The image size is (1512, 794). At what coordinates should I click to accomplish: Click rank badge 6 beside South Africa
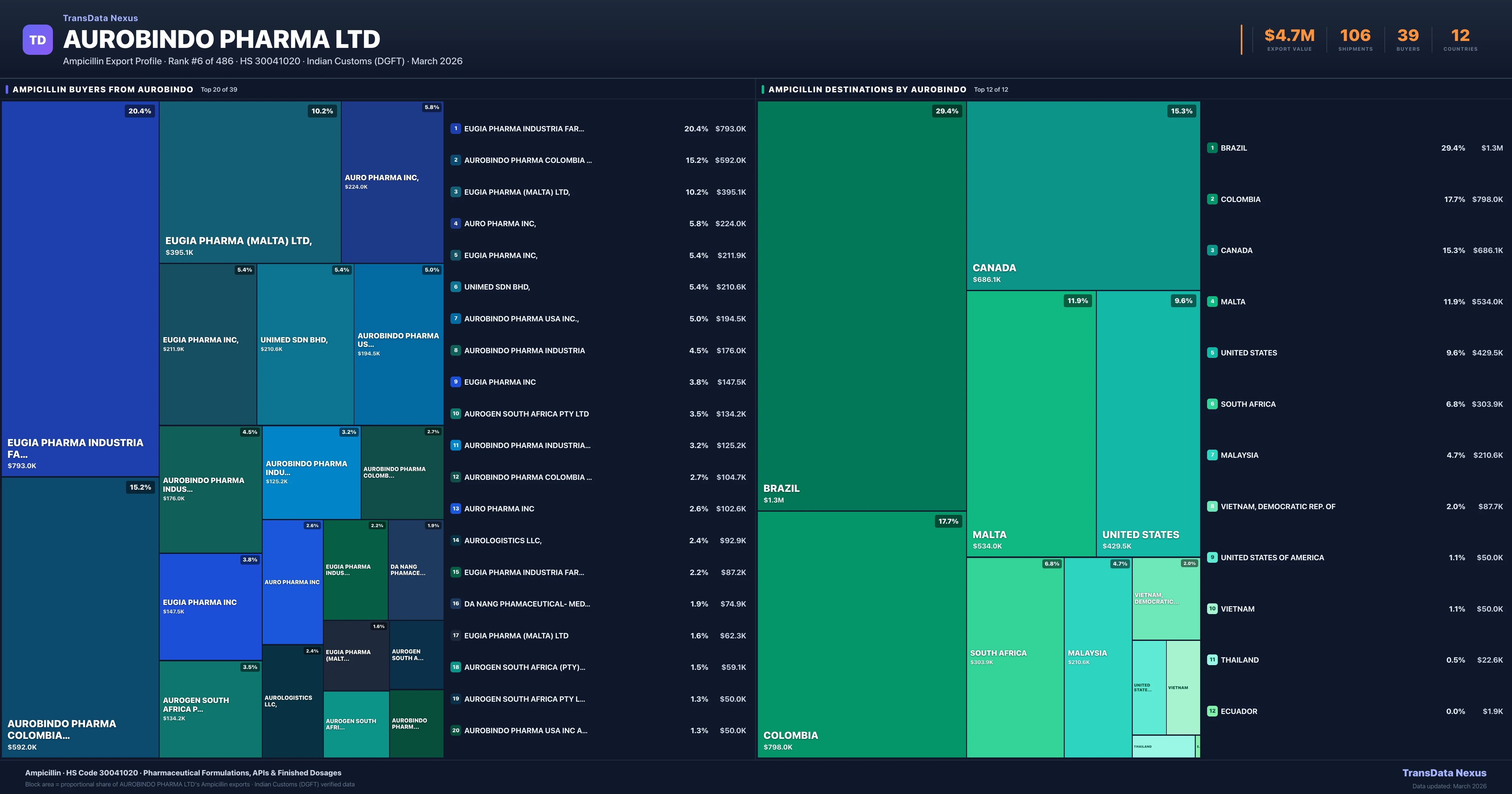pyautogui.click(x=1212, y=404)
